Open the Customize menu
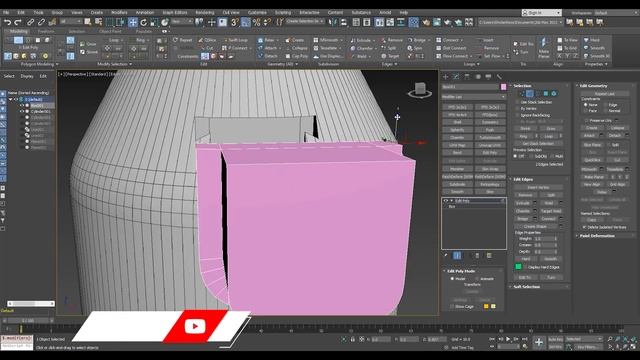This screenshot has width=640, height=360. pos(257,13)
